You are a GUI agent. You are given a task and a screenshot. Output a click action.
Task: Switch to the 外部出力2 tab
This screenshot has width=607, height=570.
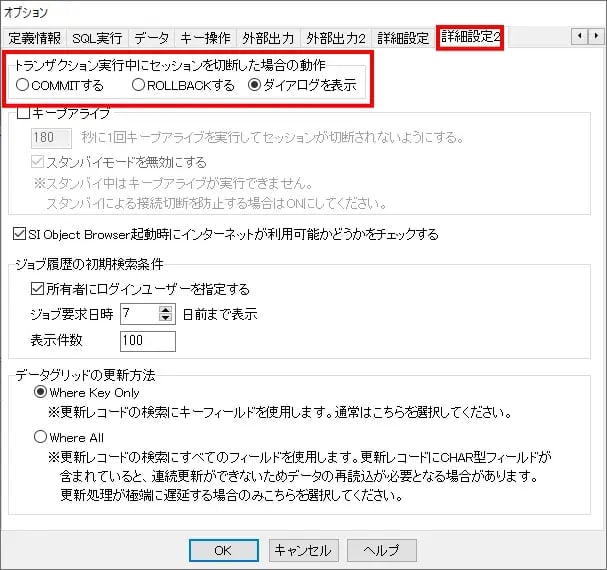pyautogui.click(x=337, y=38)
